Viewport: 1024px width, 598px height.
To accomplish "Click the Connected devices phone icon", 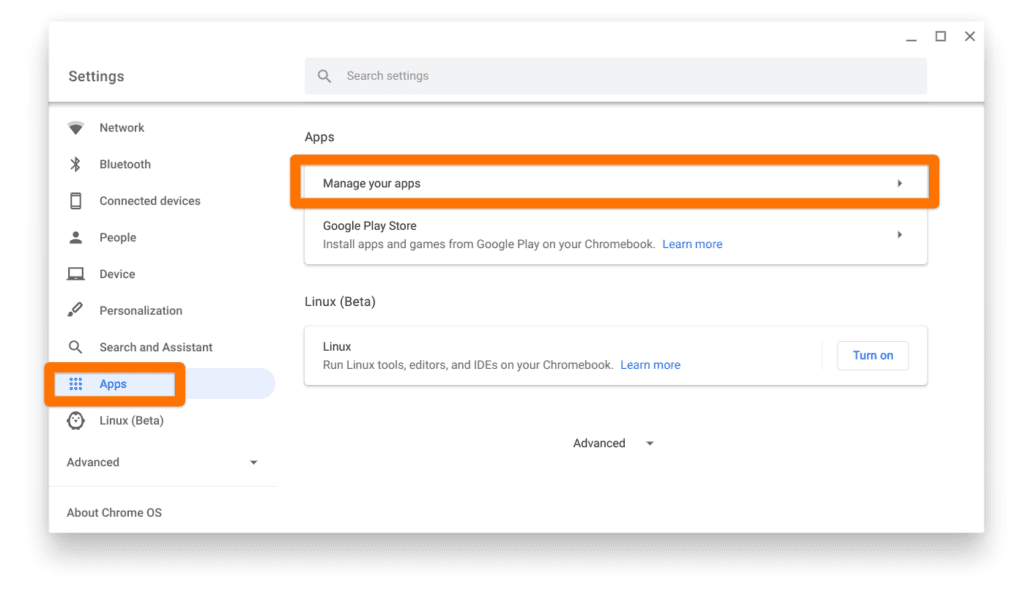I will [76, 201].
